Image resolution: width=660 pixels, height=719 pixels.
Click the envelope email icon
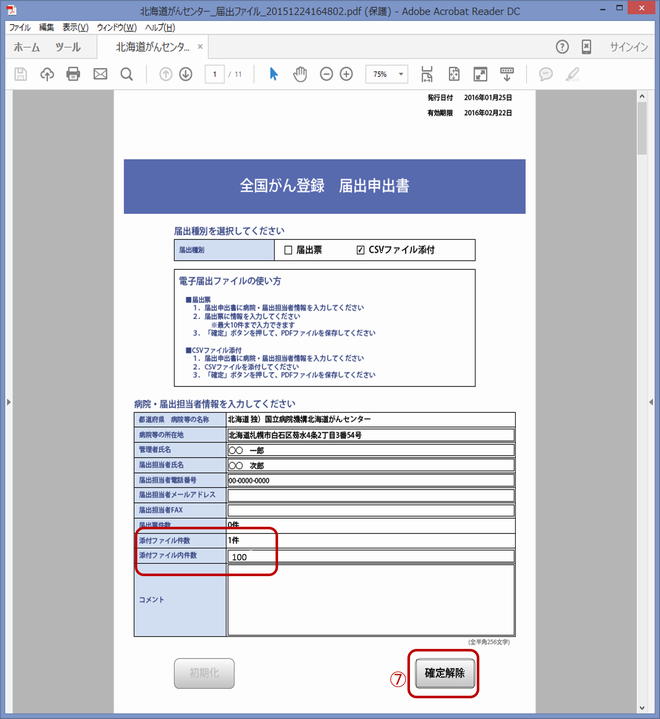click(100, 74)
